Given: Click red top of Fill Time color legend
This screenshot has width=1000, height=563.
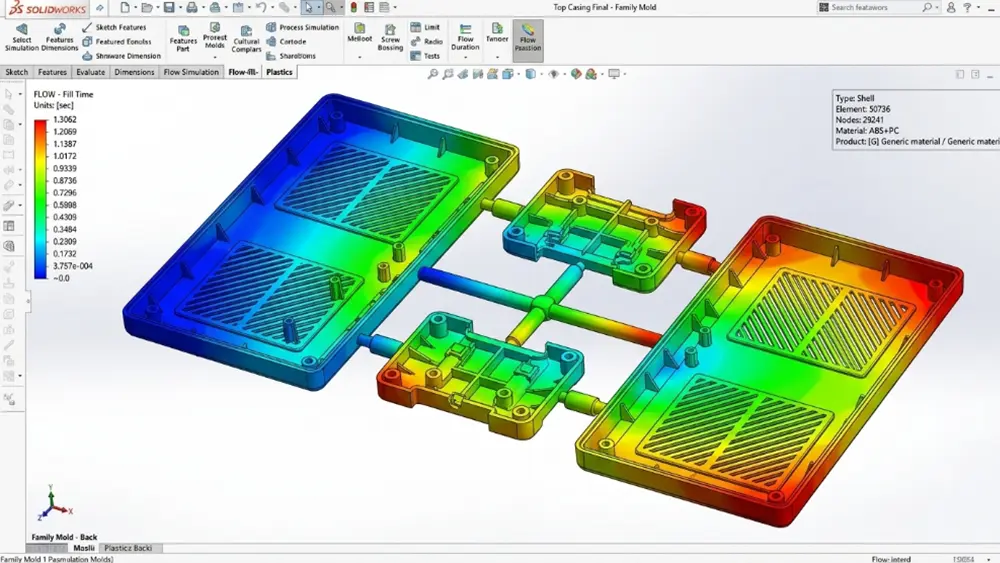Looking at the screenshot, I should (41, 125).
